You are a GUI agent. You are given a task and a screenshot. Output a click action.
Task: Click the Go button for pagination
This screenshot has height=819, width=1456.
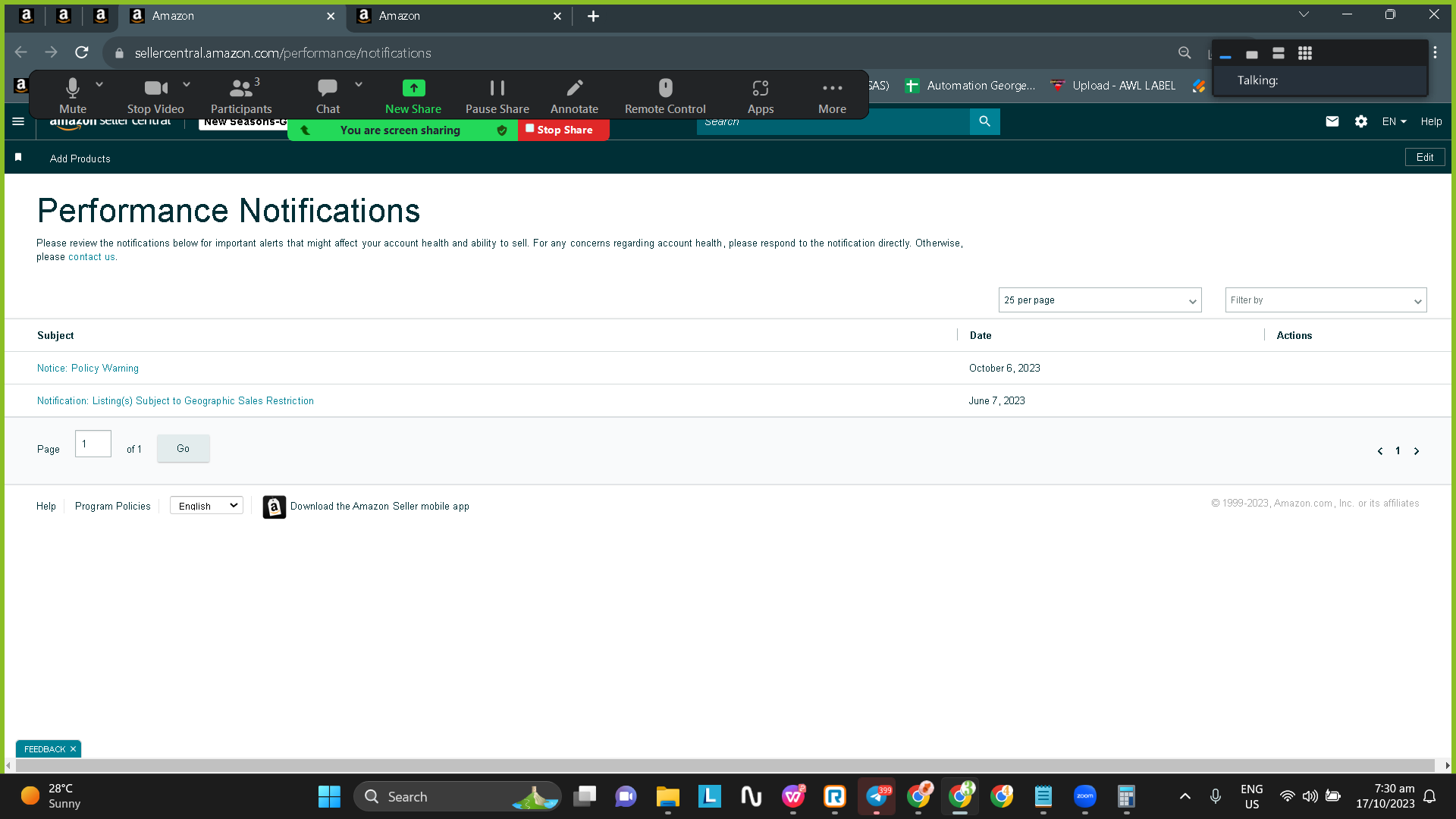click(183, 449)
